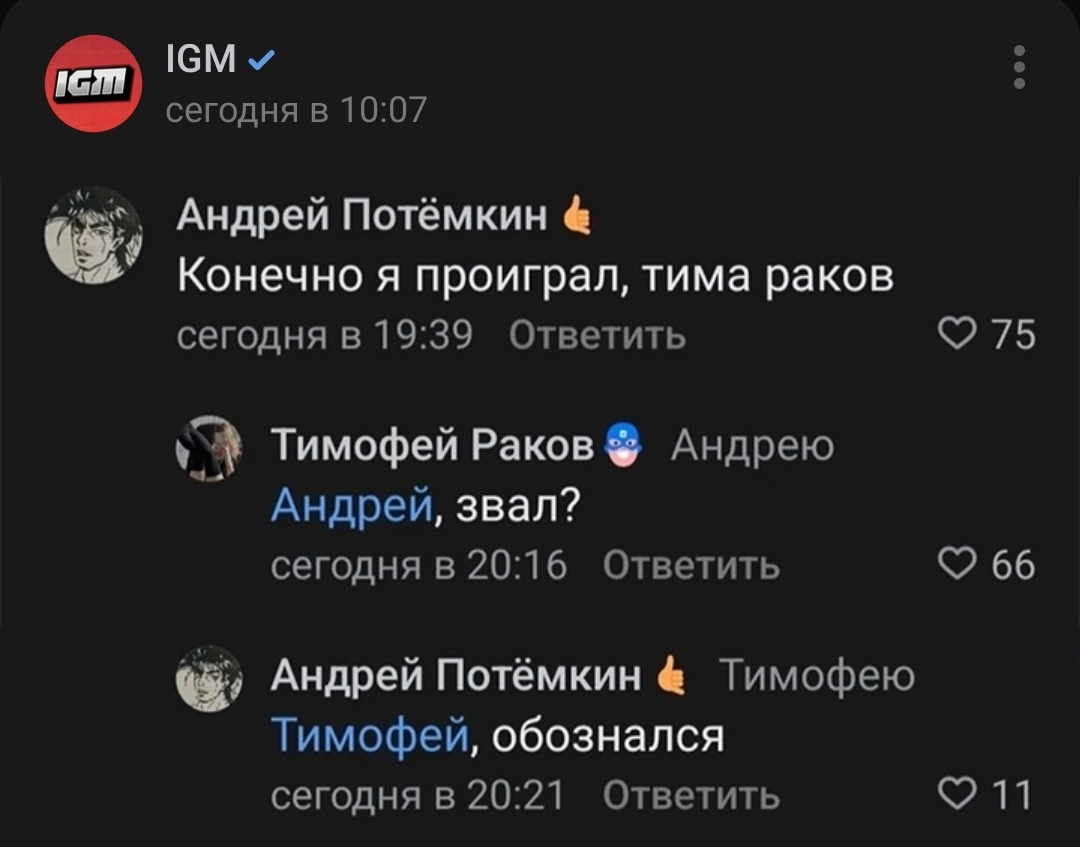This screenshot has height=847, width=1080.
Task: Click the thumbs-up status icon on the 20:21 reply
Action: tap(672, 677)
